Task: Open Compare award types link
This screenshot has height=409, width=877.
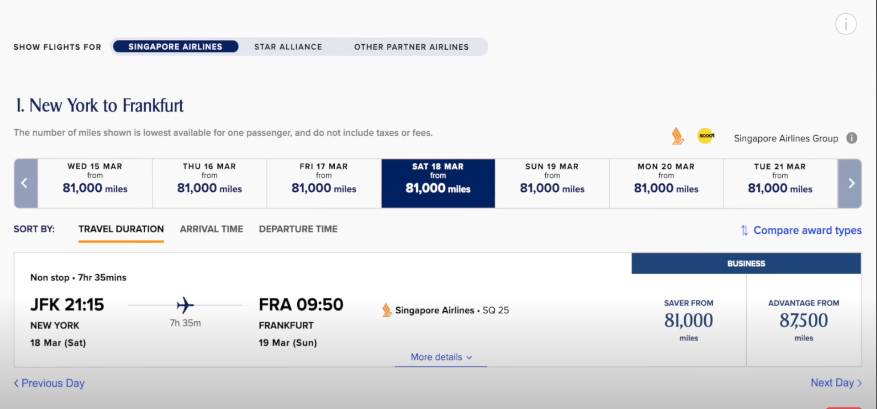Action: (x=807, y=230)
